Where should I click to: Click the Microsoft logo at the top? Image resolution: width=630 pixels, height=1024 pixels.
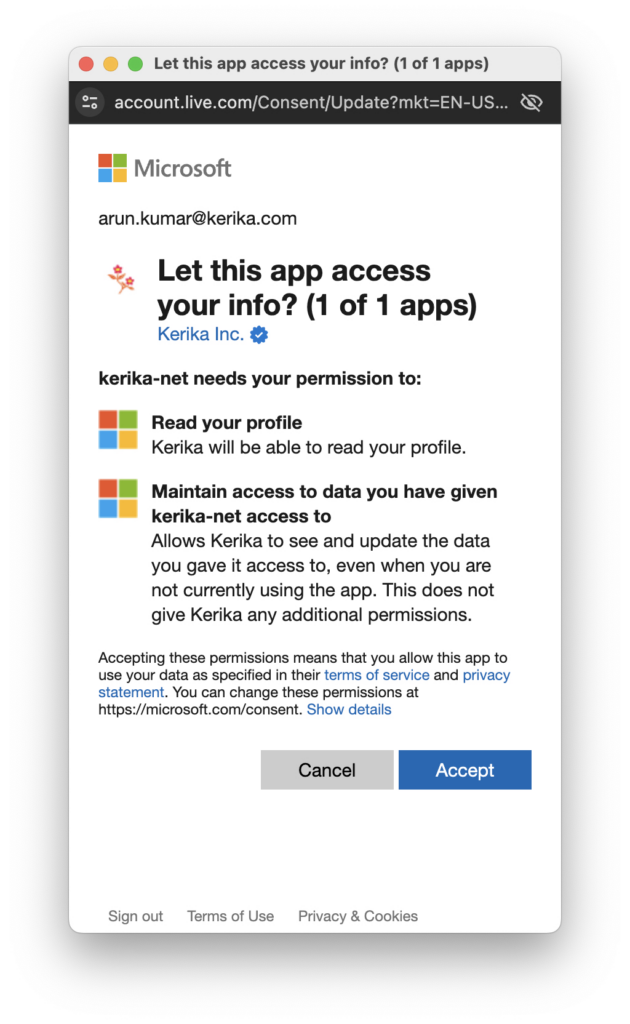pos(165,168)
